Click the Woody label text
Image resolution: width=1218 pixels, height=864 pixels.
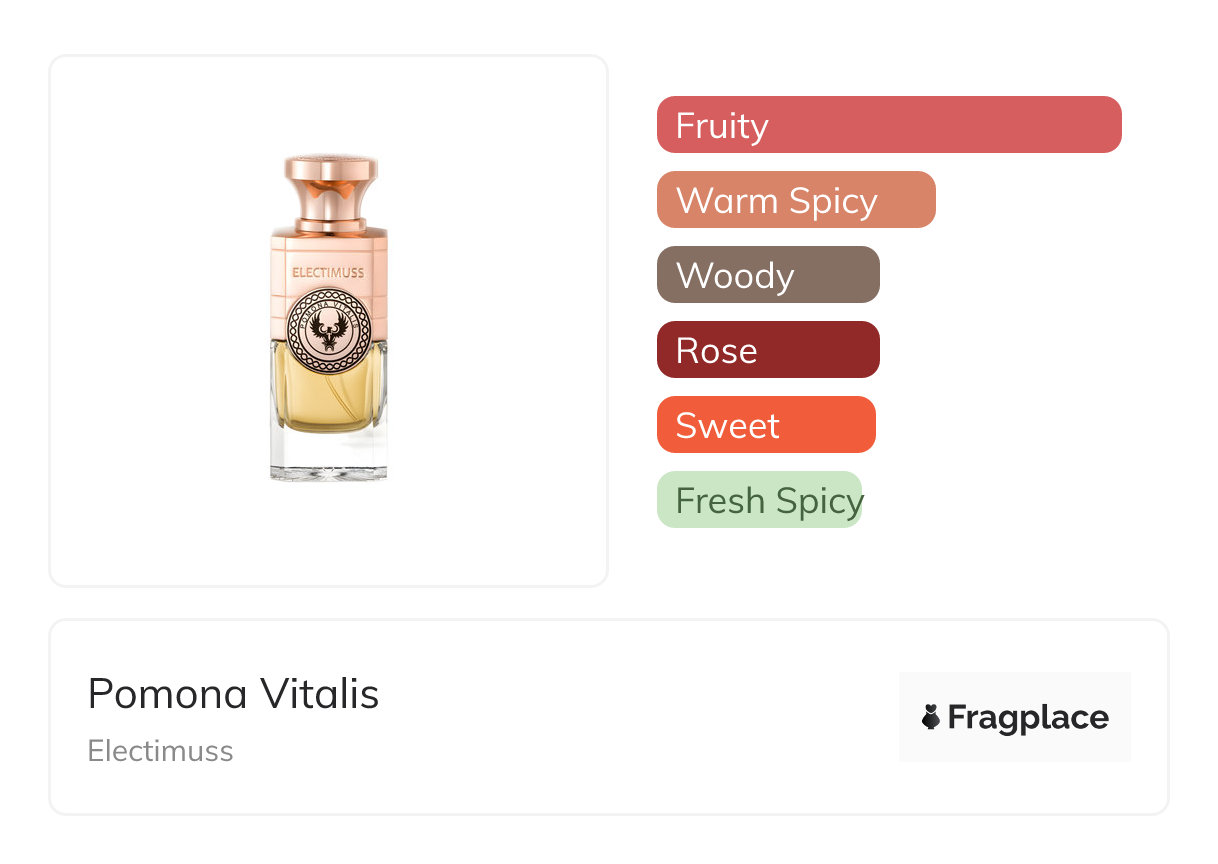click(735, 276)
